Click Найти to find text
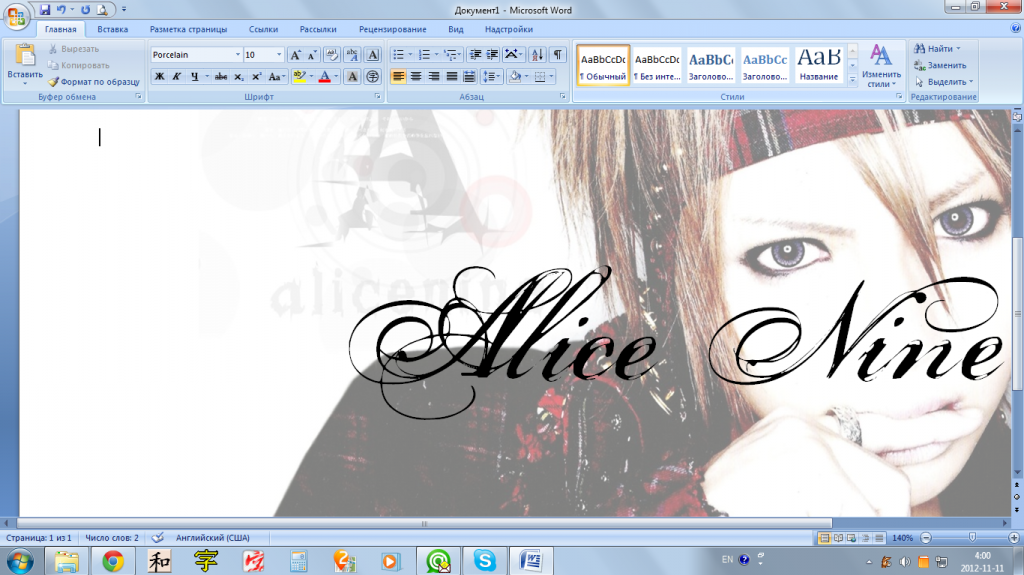Viewport: 1024px width, 575px height. pyautogui.click(x=937, y=49)
